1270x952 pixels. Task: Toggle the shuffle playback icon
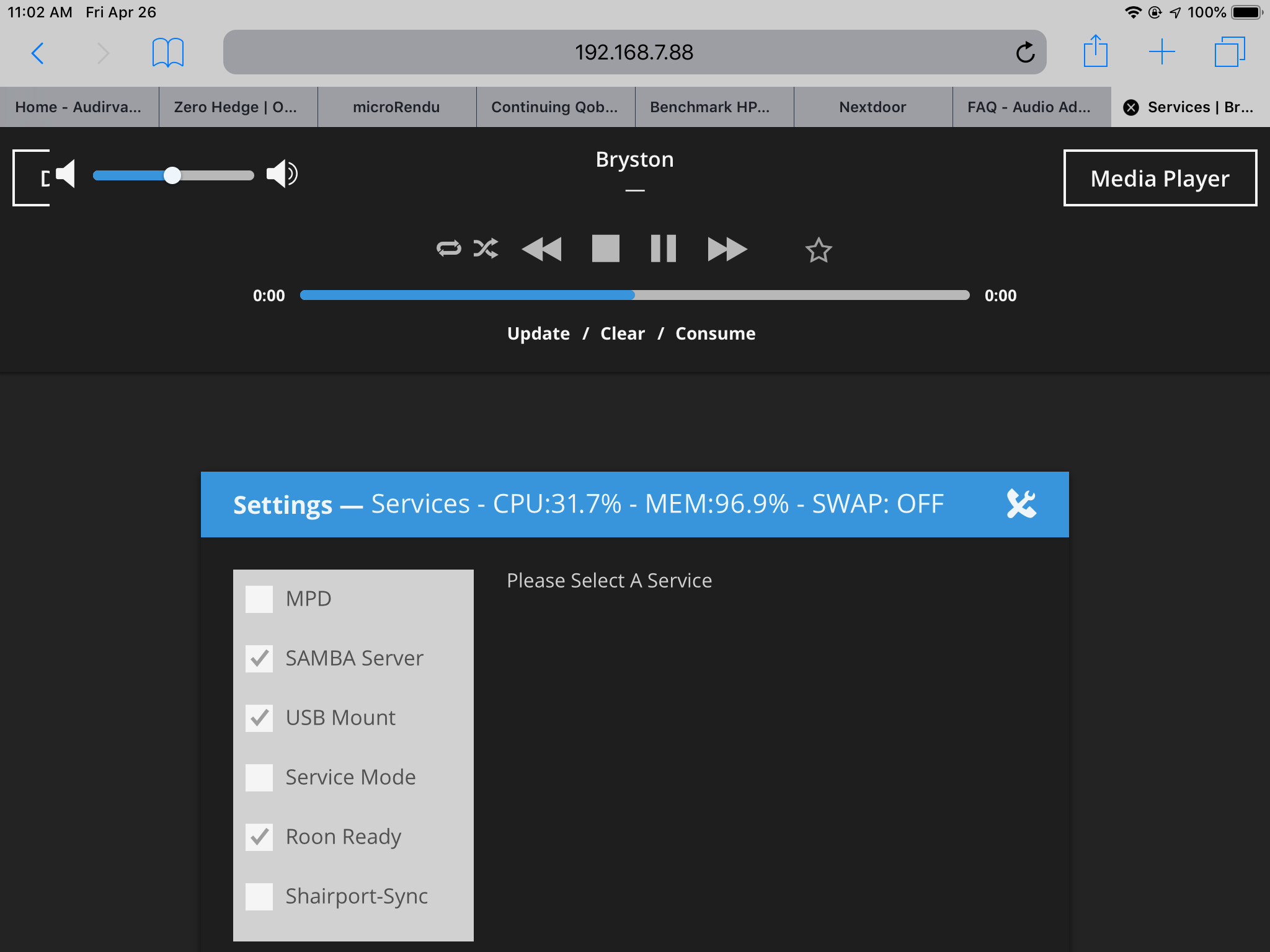coord(486,249)
